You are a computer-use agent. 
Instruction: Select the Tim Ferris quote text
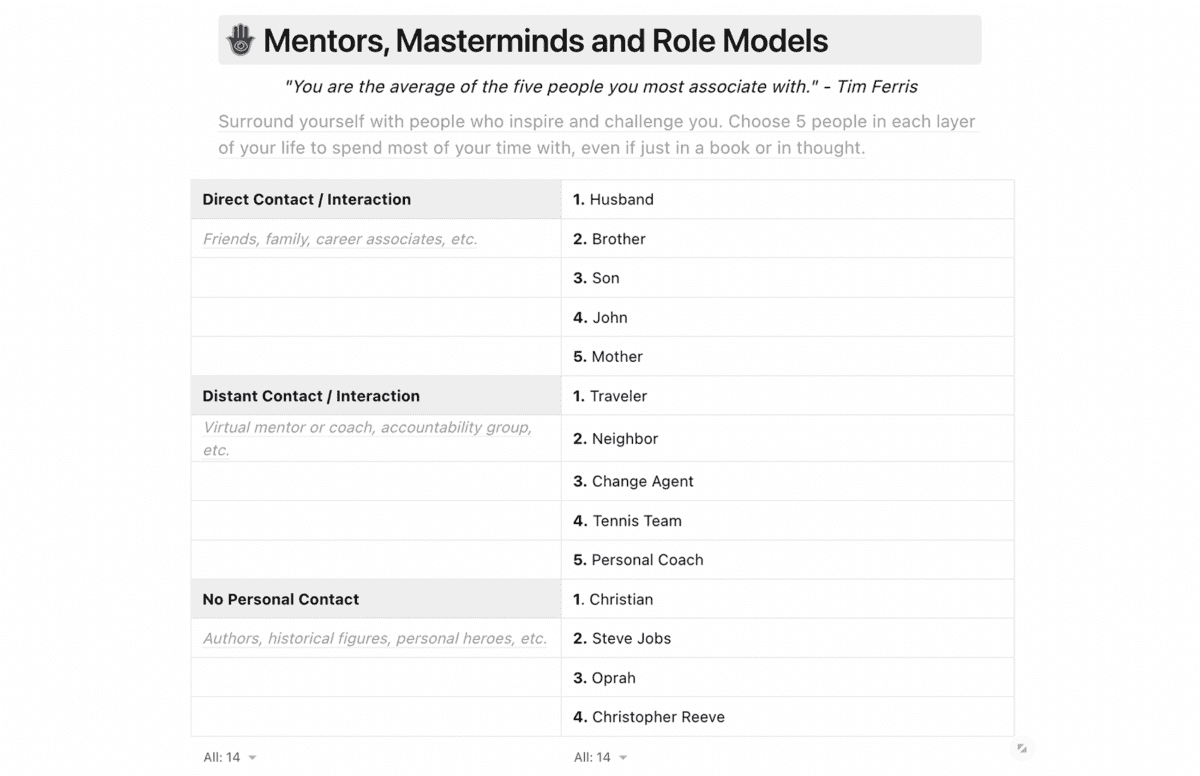pyautogui.click(x=601, y=87)
